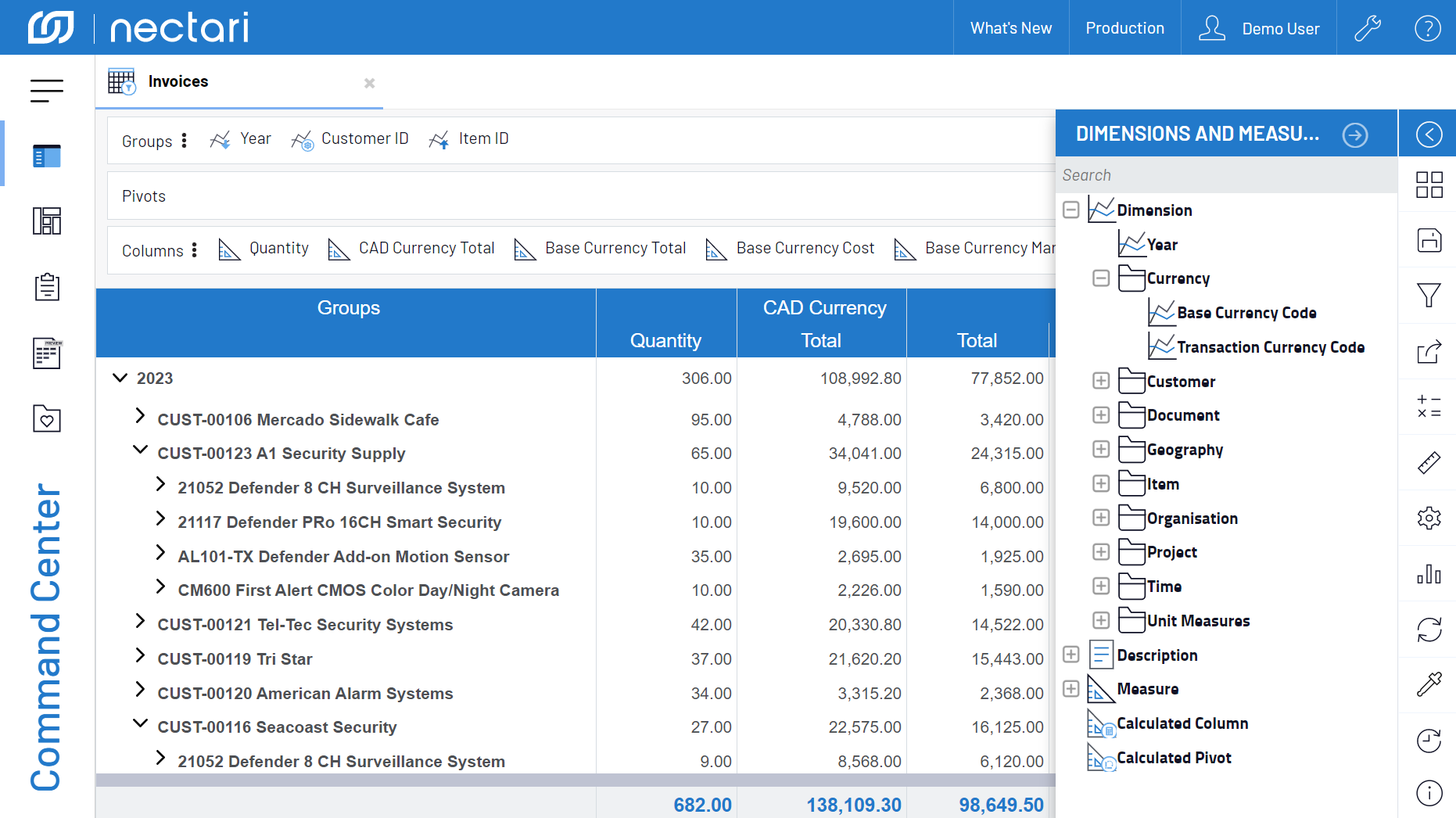Click the Production environment button
The width and height of the screenshot is (1456, 818).
click(1124, 28)
